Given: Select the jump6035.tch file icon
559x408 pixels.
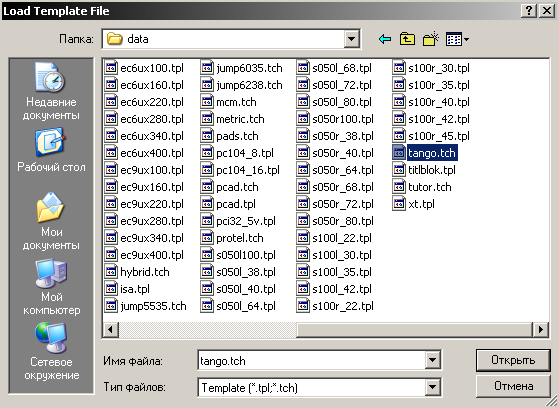Looking at the screenshot, I should 207,68.
